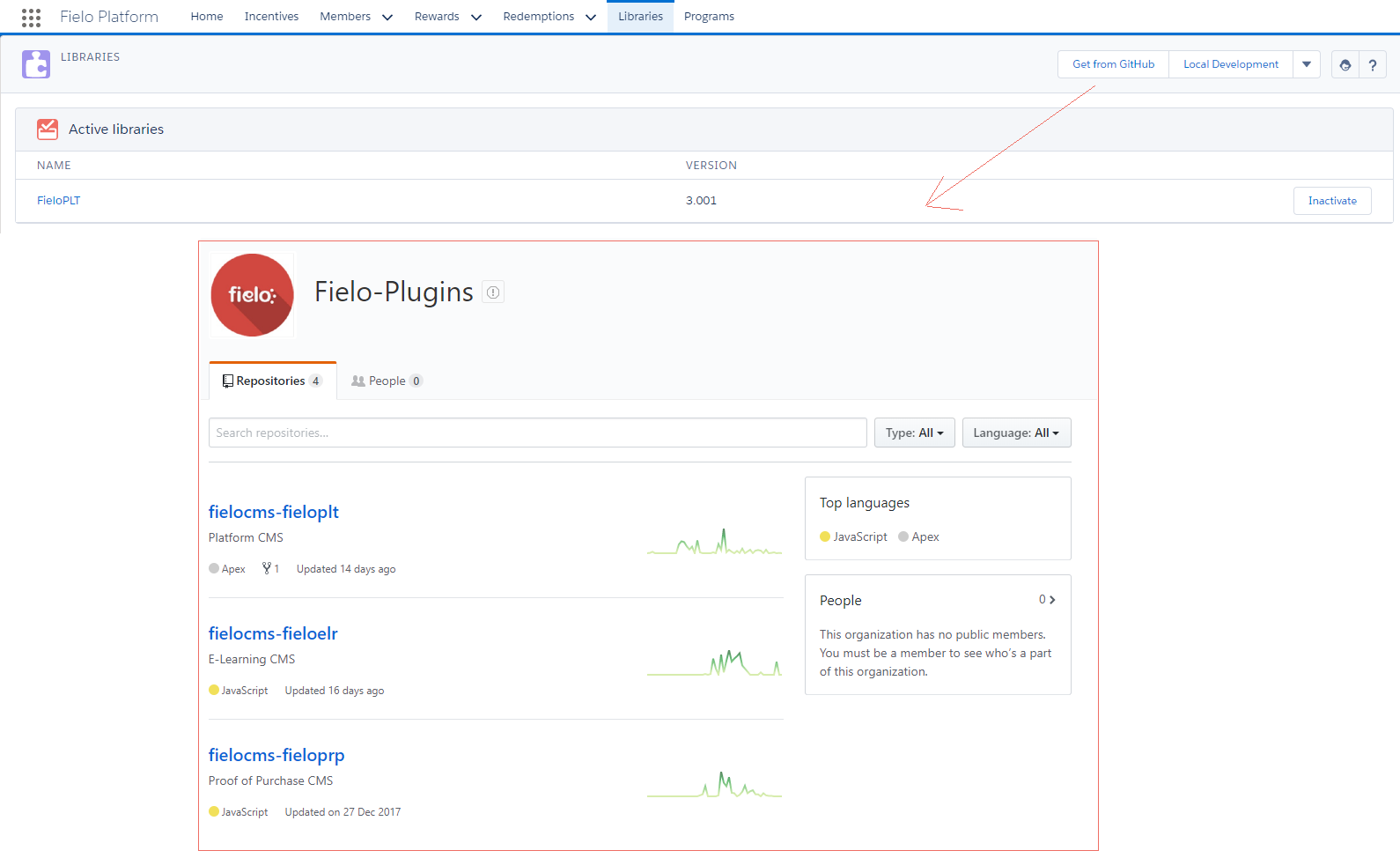1400x858 pixels.
Task: Click the fielocms-fieloplt activity graph
Action: pyautogui.click(x=714, y=541)
